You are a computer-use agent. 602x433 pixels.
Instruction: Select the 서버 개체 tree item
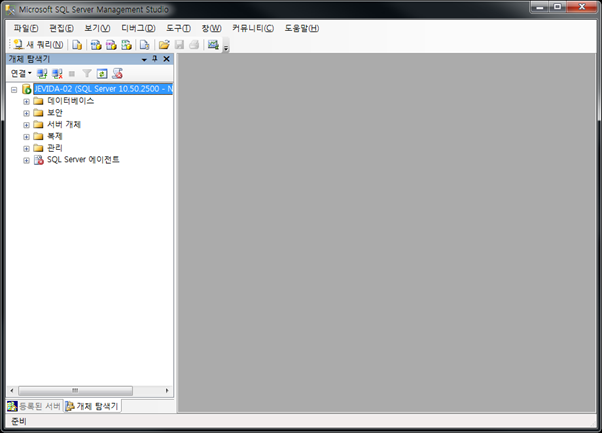tap(64, 124)
